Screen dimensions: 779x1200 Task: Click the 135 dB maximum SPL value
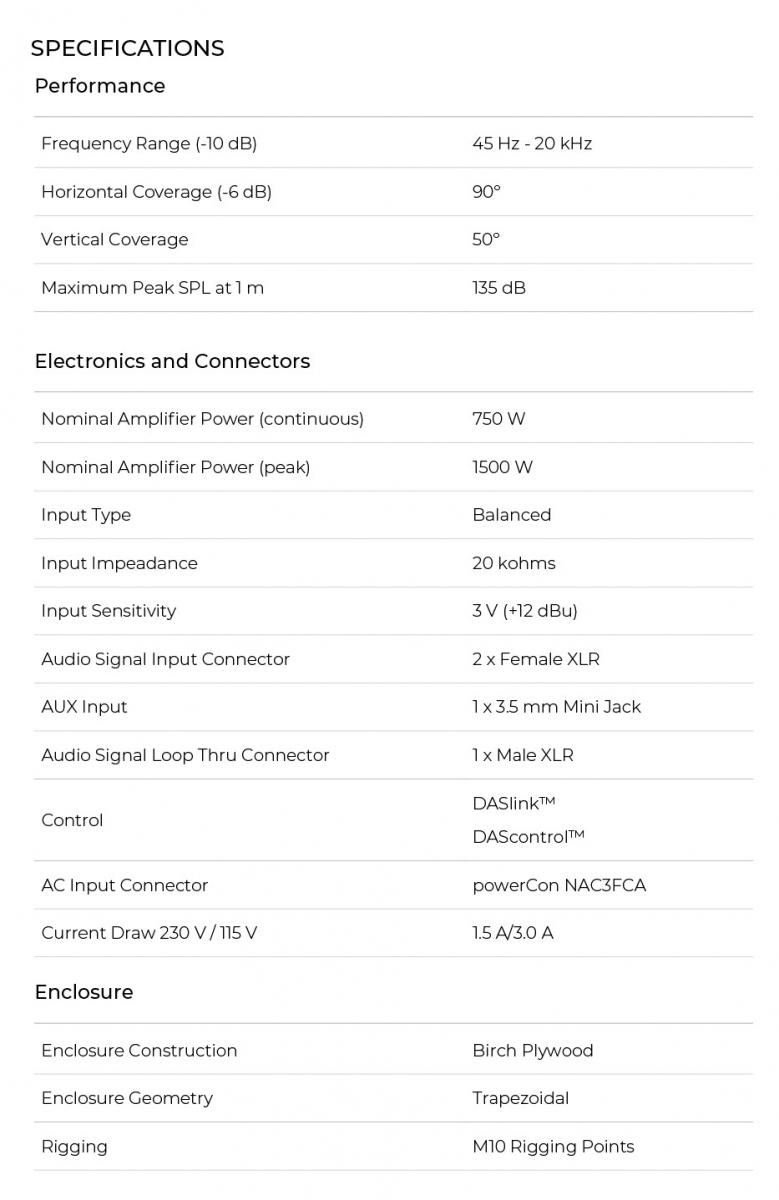(x=499, y=288)
